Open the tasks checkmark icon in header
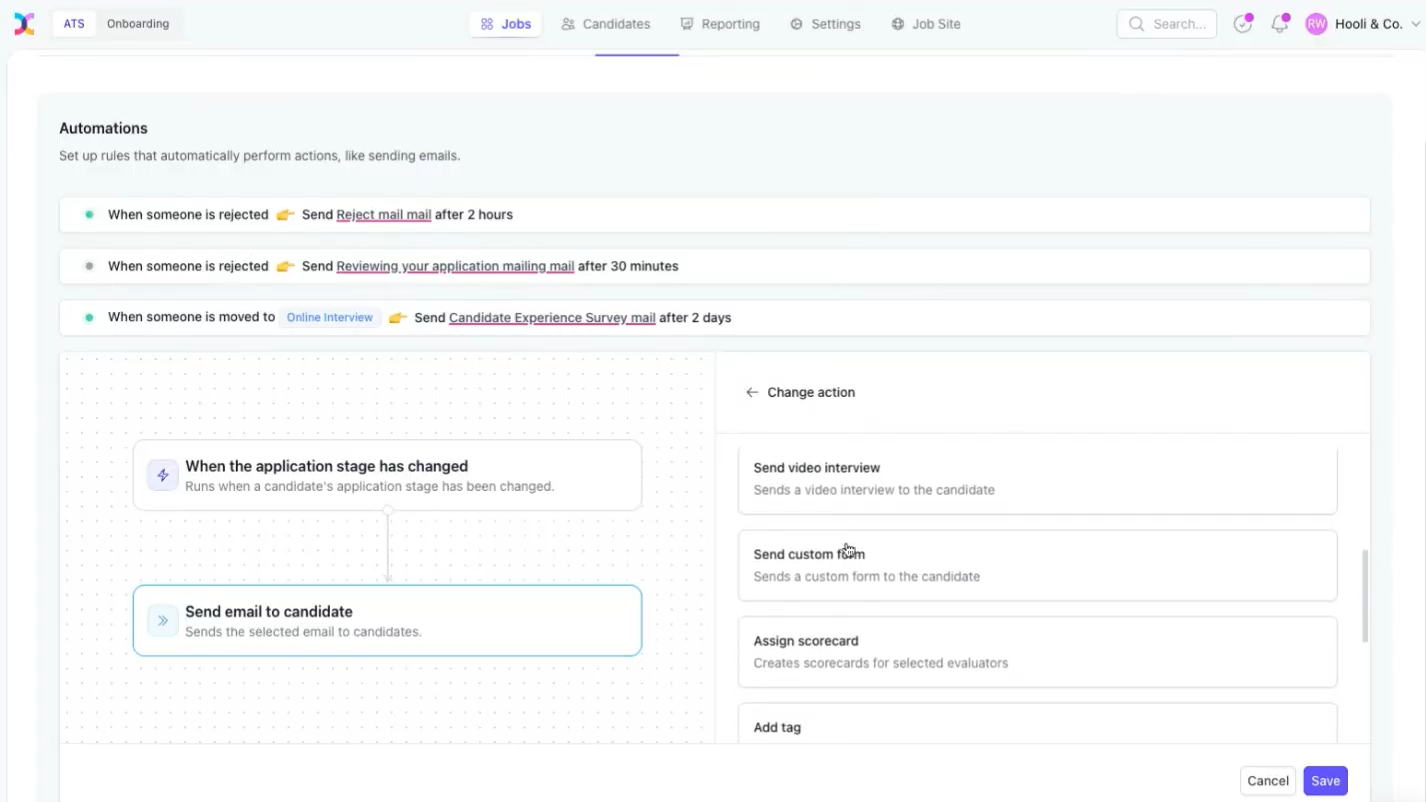Image resolution: width=1426 pixels, height=802 pixels. point(1243,24)
